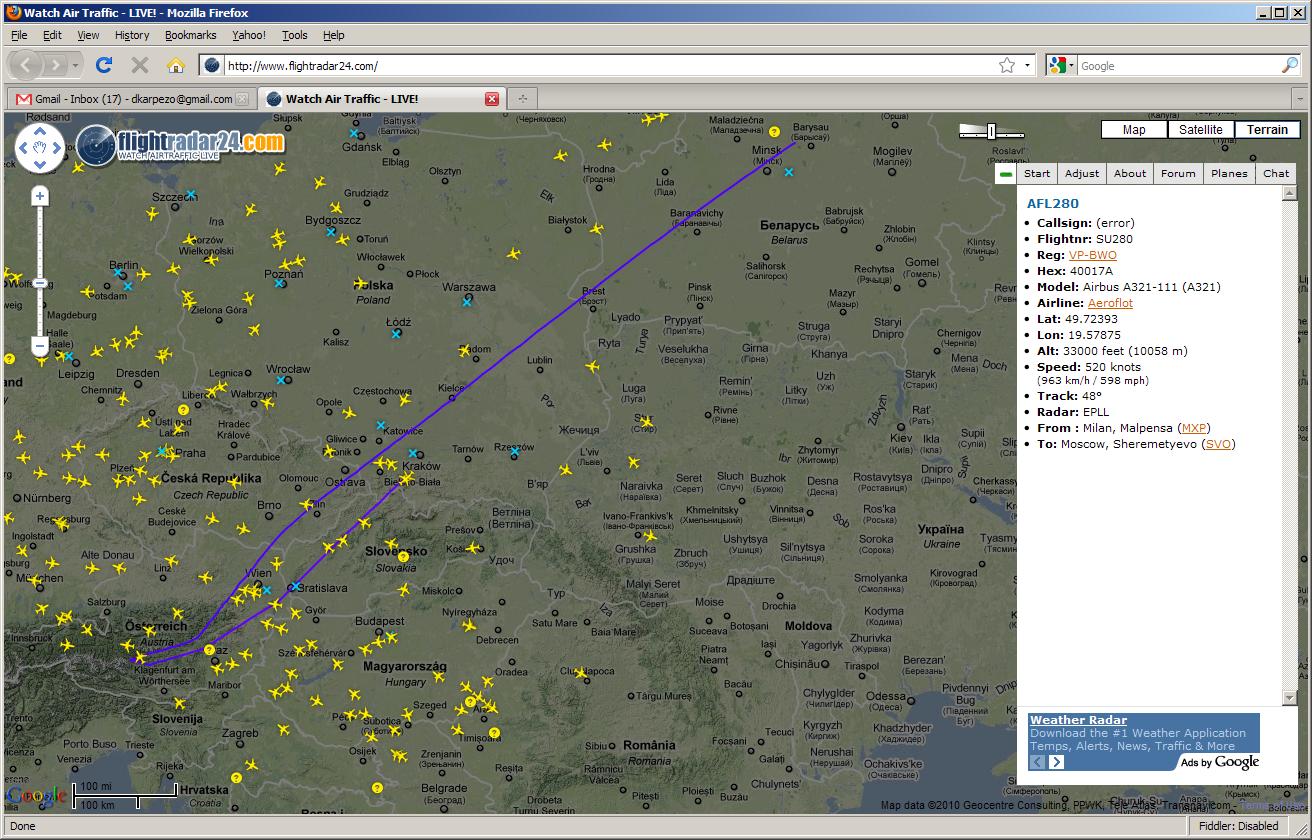This screenshot has height=840, width=1312.
Task: Select the blue airport marker at Łódź
Action: click(x=396, y=333)
